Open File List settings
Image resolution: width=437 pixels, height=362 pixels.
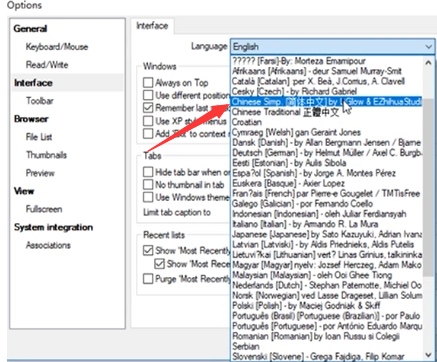(x=39, y=137)
